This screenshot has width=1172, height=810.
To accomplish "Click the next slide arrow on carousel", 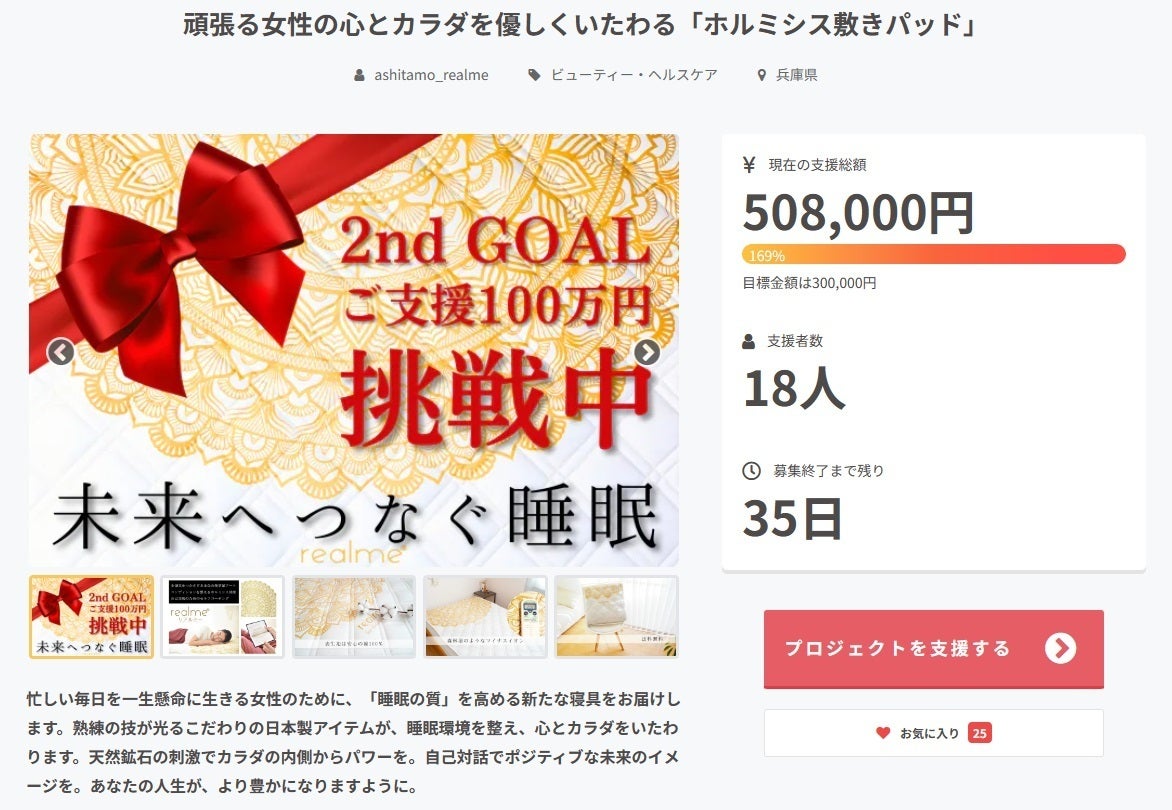I will pyautogui.click(x=647, y=351).
